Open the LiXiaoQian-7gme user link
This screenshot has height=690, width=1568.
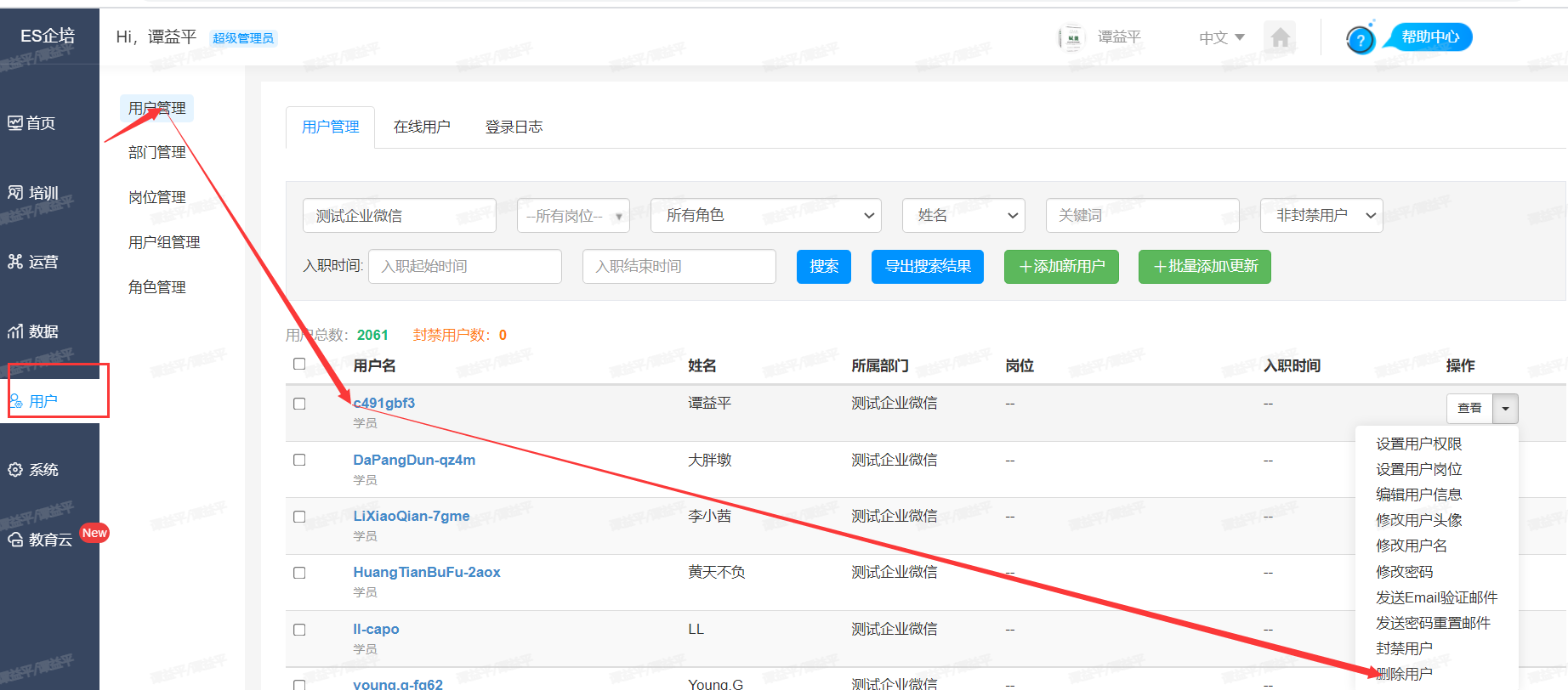(x=412, y=516)
